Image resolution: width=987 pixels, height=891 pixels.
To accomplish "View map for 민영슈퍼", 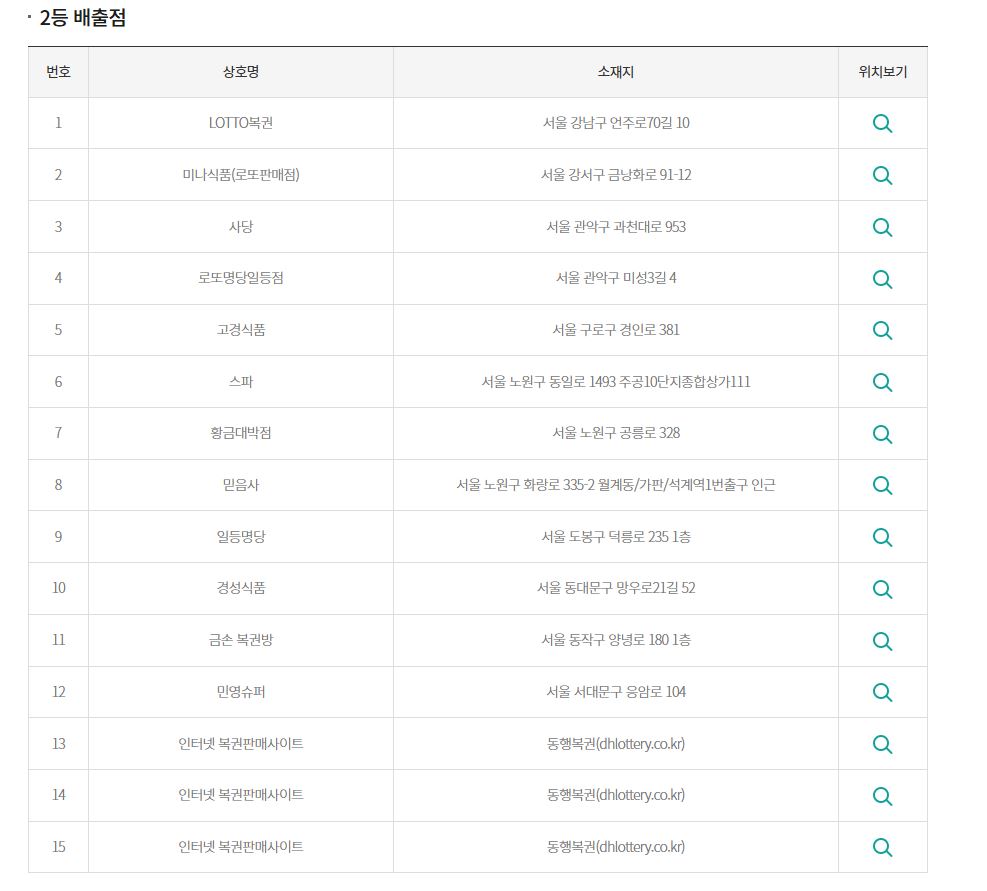I will pyautogui.click(x=882, y=693).
